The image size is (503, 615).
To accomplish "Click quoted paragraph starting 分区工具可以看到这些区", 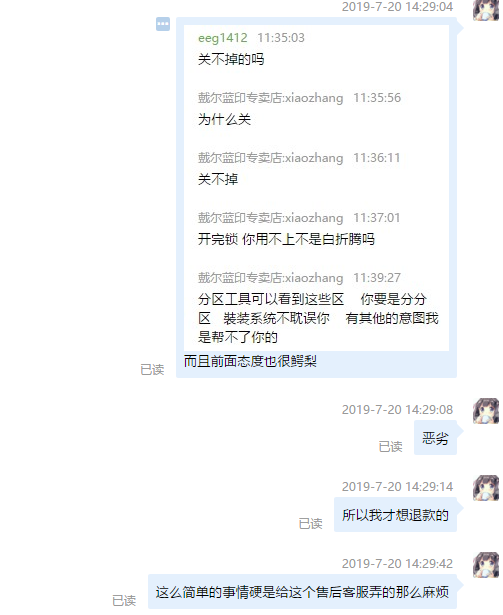I will 318,318.
